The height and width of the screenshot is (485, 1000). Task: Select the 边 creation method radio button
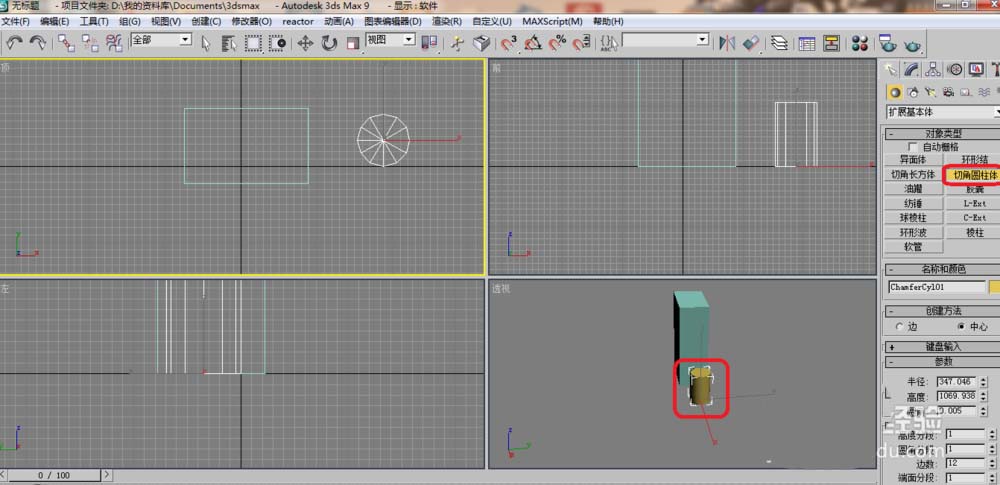900,326
